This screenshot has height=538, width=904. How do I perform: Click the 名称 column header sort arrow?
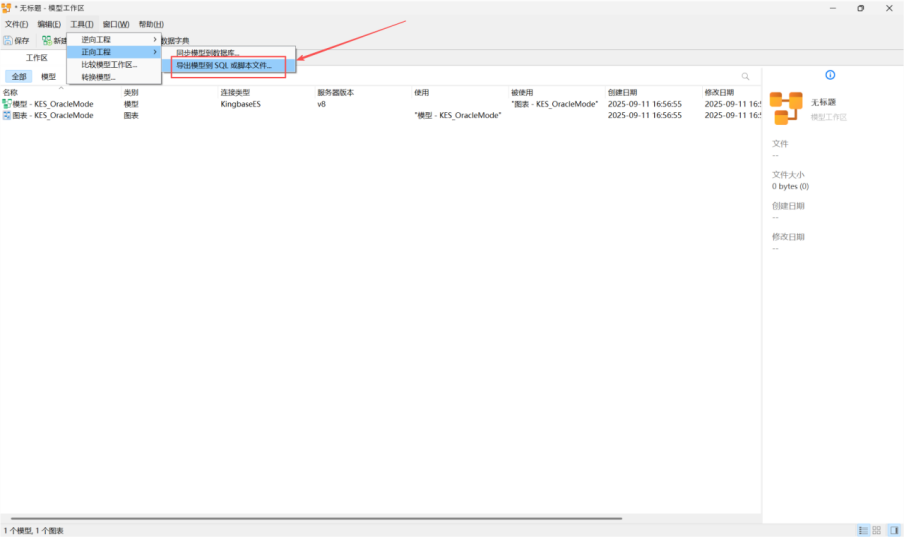pyautogui.click(x=61, y=88)
